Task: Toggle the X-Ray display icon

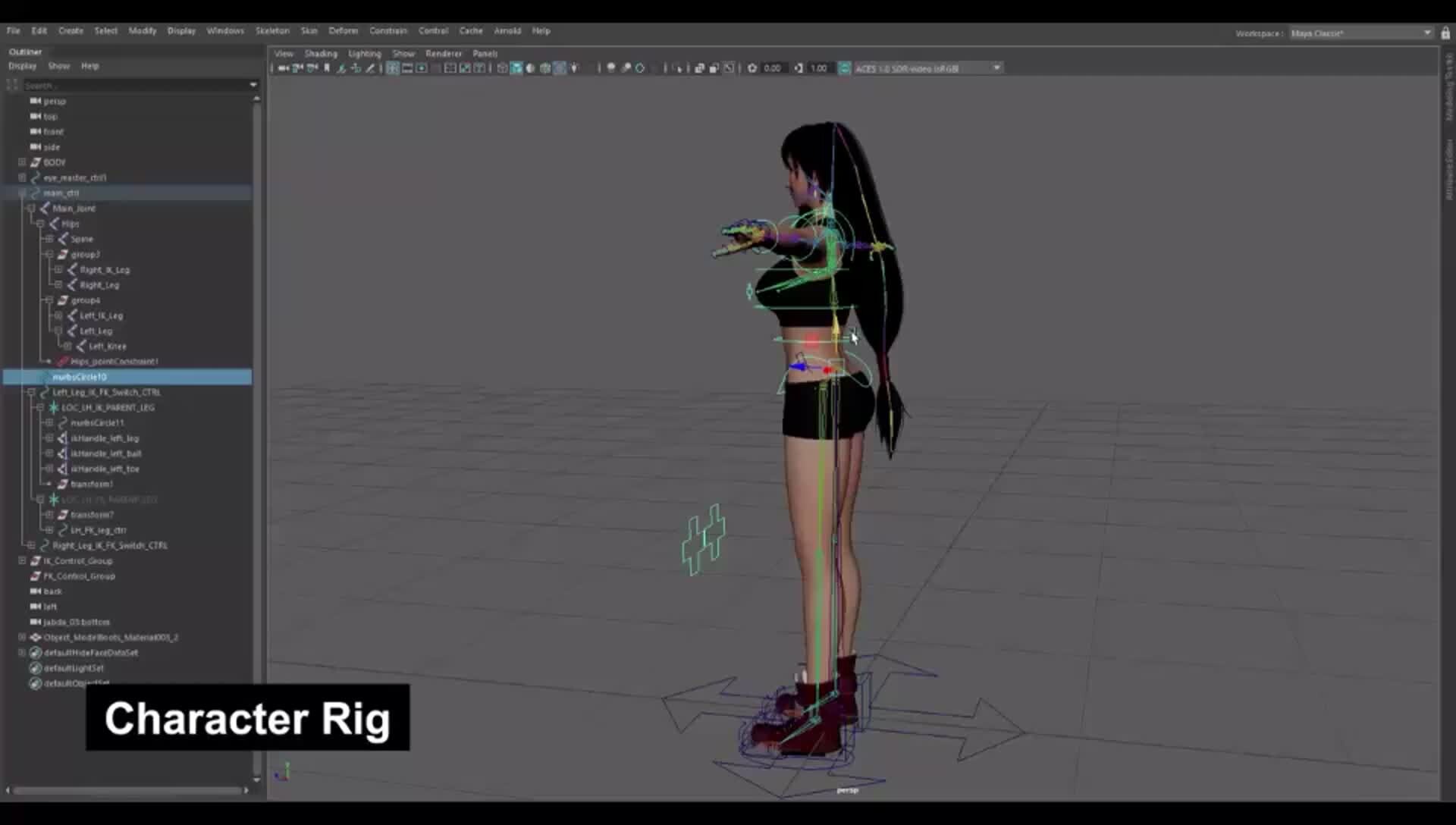Action: coord(699,68)
